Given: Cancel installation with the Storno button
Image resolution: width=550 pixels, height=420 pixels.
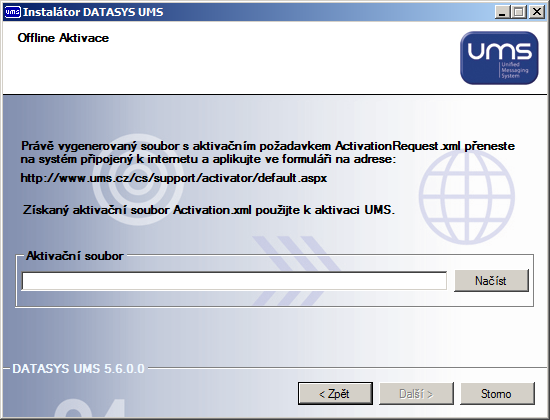Looking at the screenshot, I should (497, 394).
